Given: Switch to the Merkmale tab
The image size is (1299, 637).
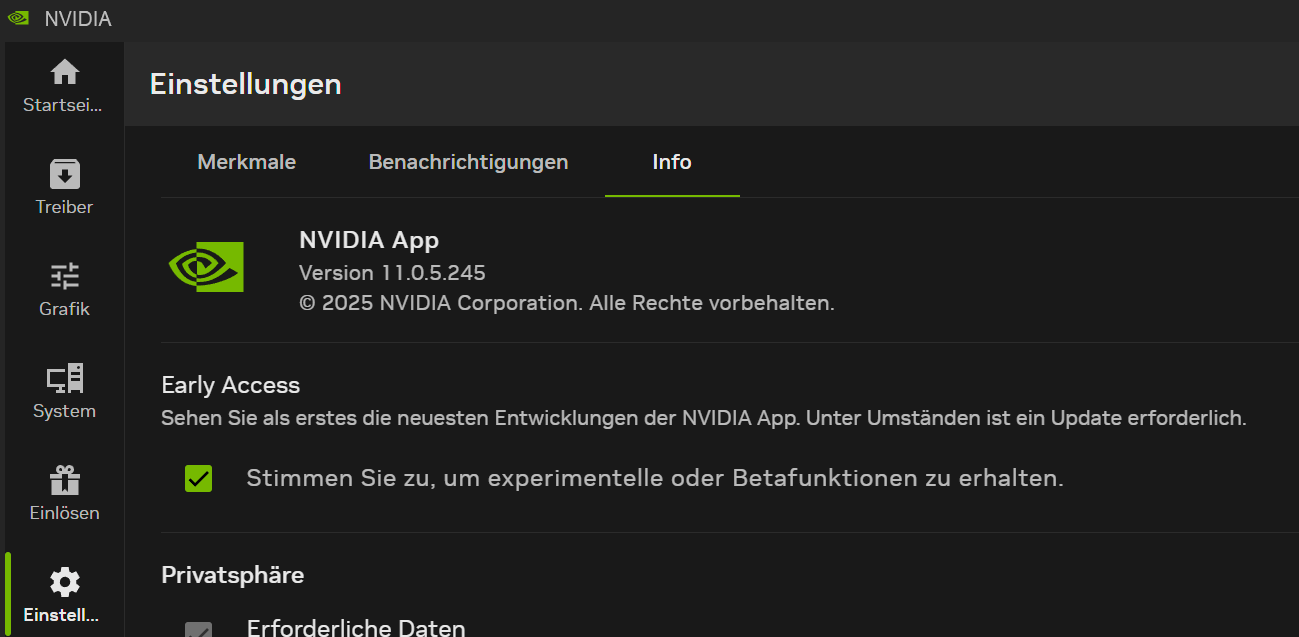Looking at the screenshot, I should click(247, 162).
